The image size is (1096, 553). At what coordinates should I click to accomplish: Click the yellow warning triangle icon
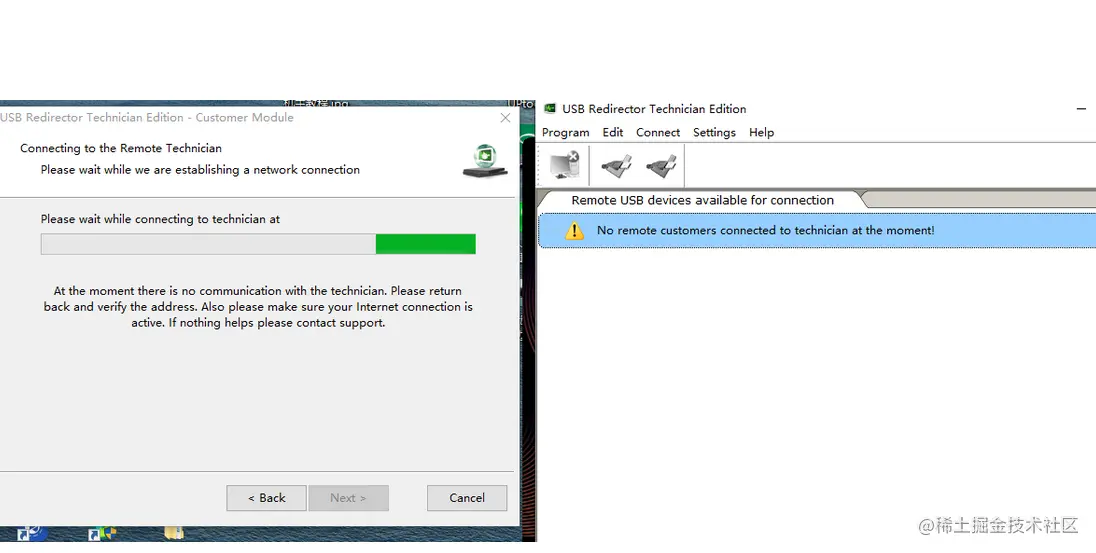[574, 231]
